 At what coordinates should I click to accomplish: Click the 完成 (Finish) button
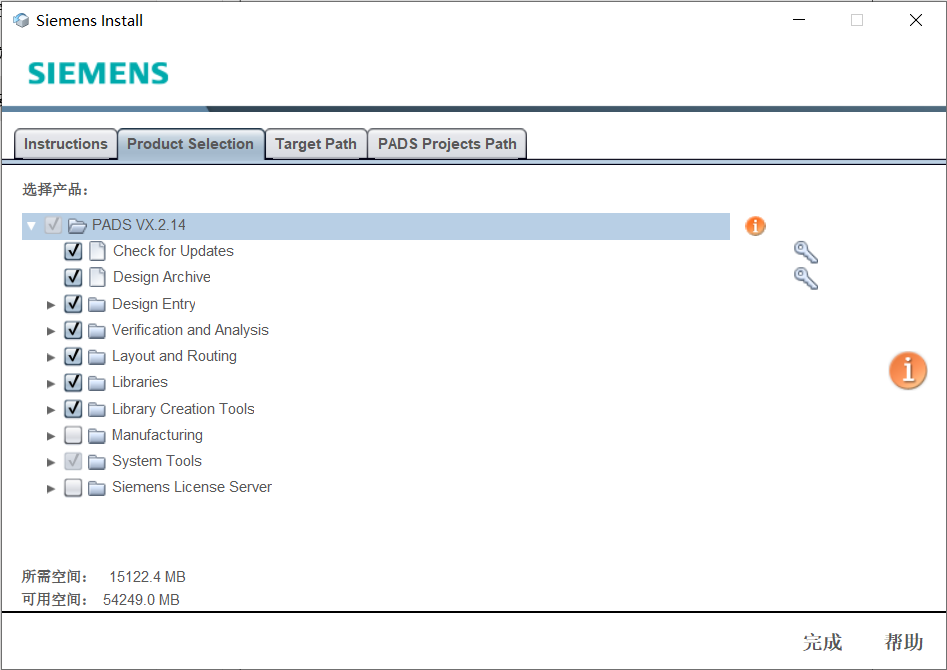tap(822, 642)
